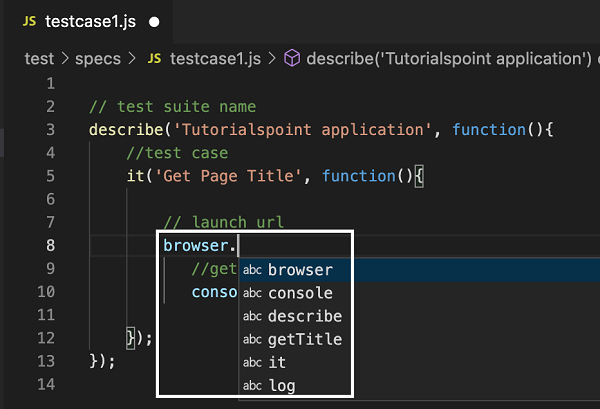Click the JS file icon on the testcase1.js tab
The width and height of the screenshot is (600, 409).
click(28, 20)
